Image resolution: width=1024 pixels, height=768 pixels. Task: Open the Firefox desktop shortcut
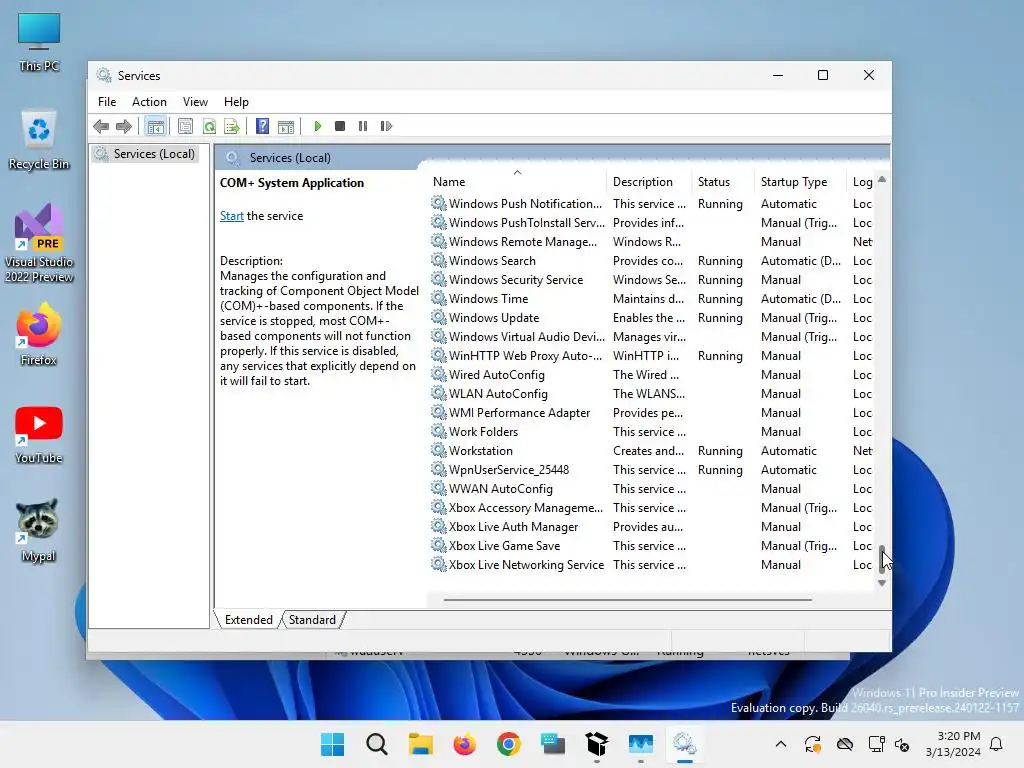39,334
